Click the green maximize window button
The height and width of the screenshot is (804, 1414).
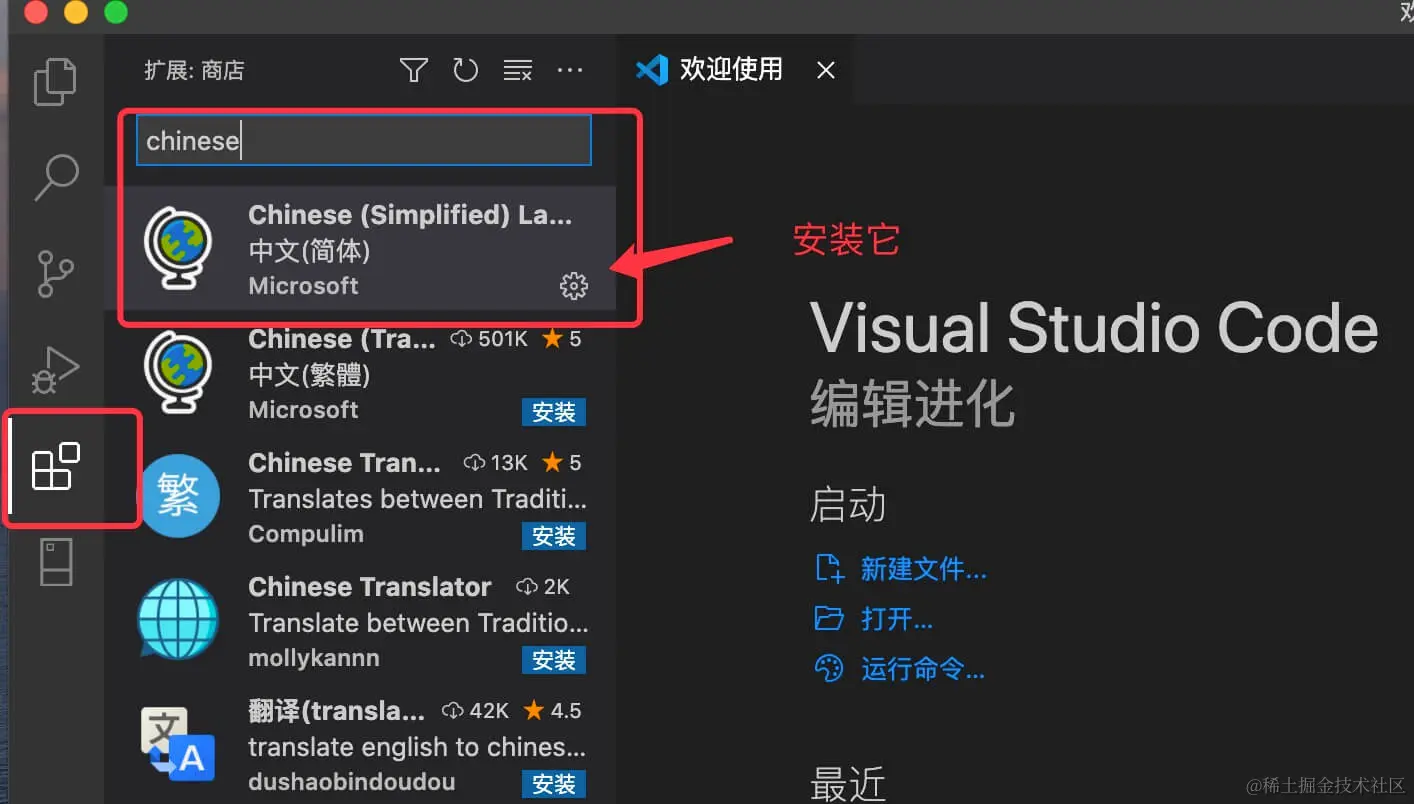click(x=116, y=12)
